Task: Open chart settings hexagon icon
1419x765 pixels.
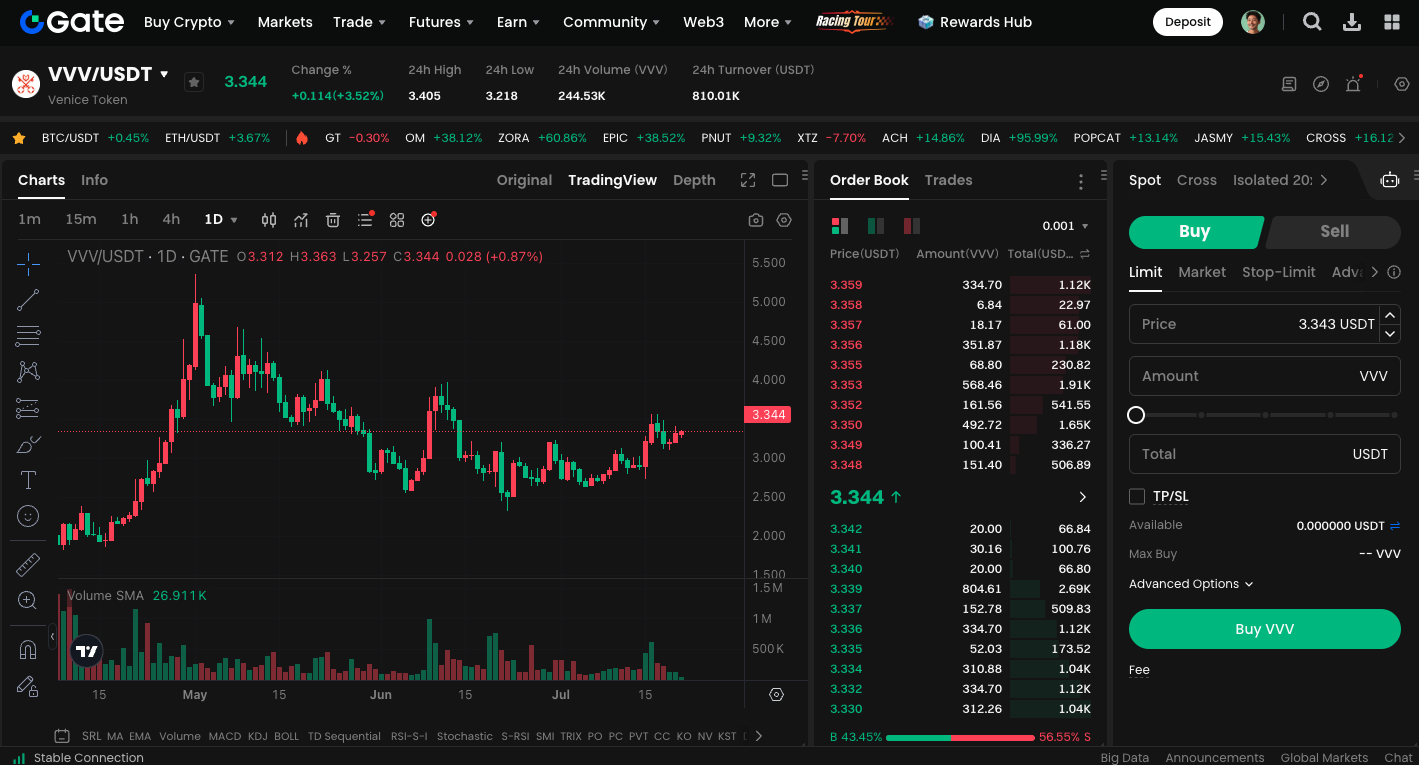Action: (784, 220)
